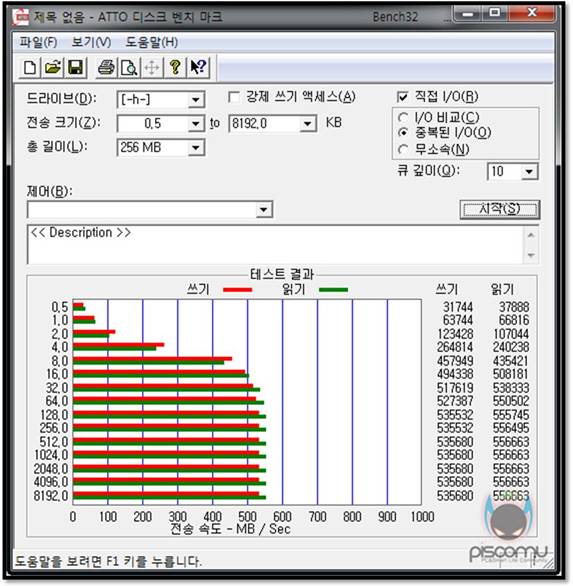Click the 전송 속도 - MB / Sec axis label
This screenshot has height=586, width=573.
coord(230,529)
